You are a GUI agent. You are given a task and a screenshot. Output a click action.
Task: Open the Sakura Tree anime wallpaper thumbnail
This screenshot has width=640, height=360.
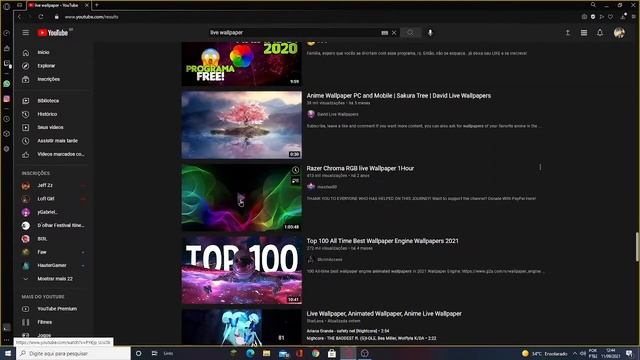[242, 125]
